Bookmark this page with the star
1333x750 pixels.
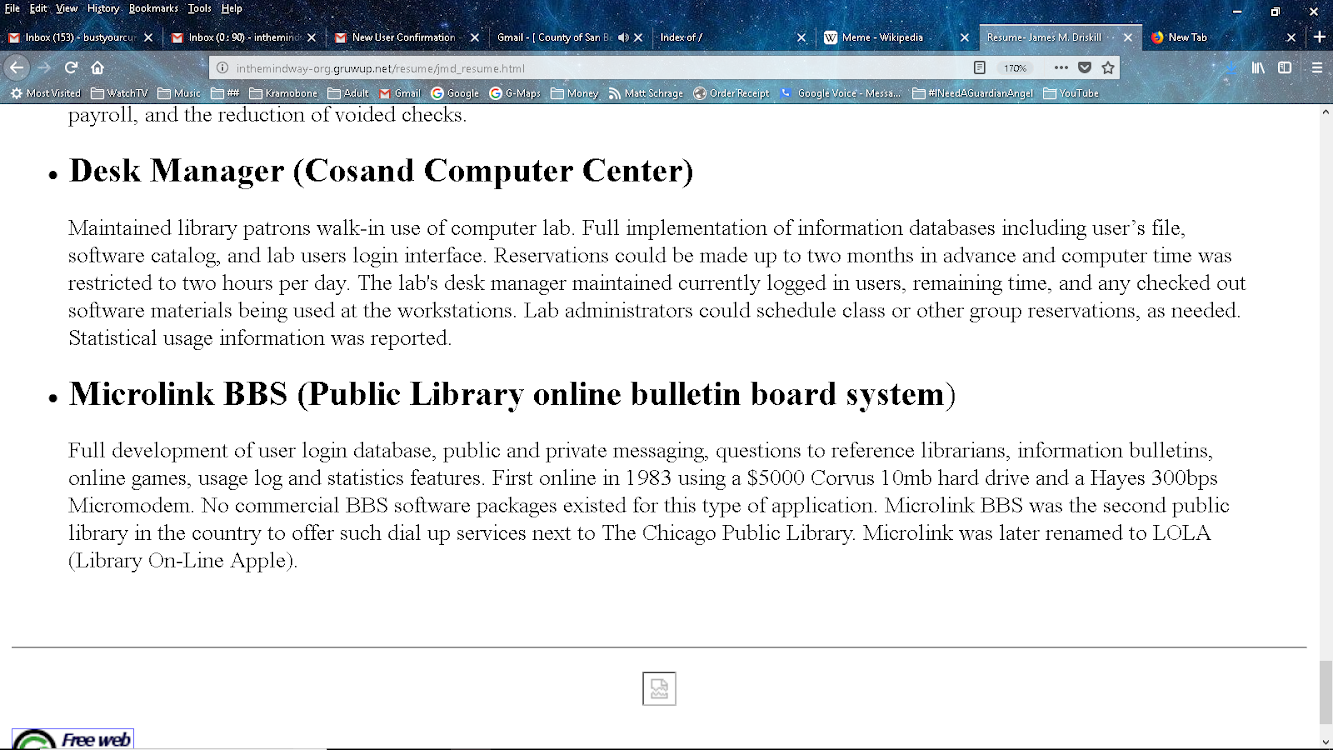pos(1108,68)
